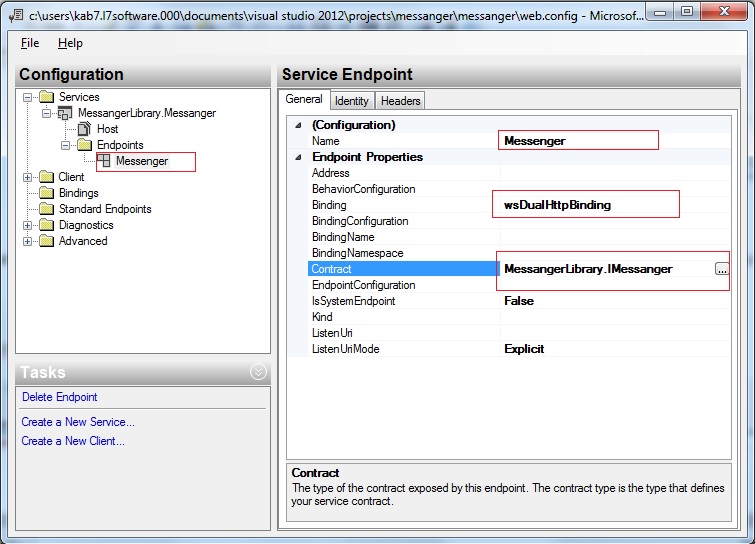This screenshot has width=755, height=544.
Task: Select the Kind property row
Action: (519, 317)
